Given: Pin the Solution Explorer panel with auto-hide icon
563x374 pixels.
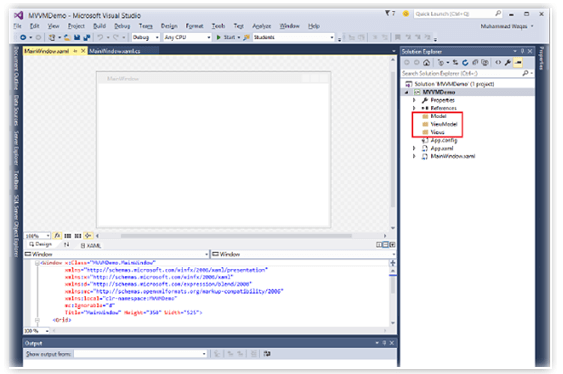Looking at the screenshot, I should coord(522,51).
